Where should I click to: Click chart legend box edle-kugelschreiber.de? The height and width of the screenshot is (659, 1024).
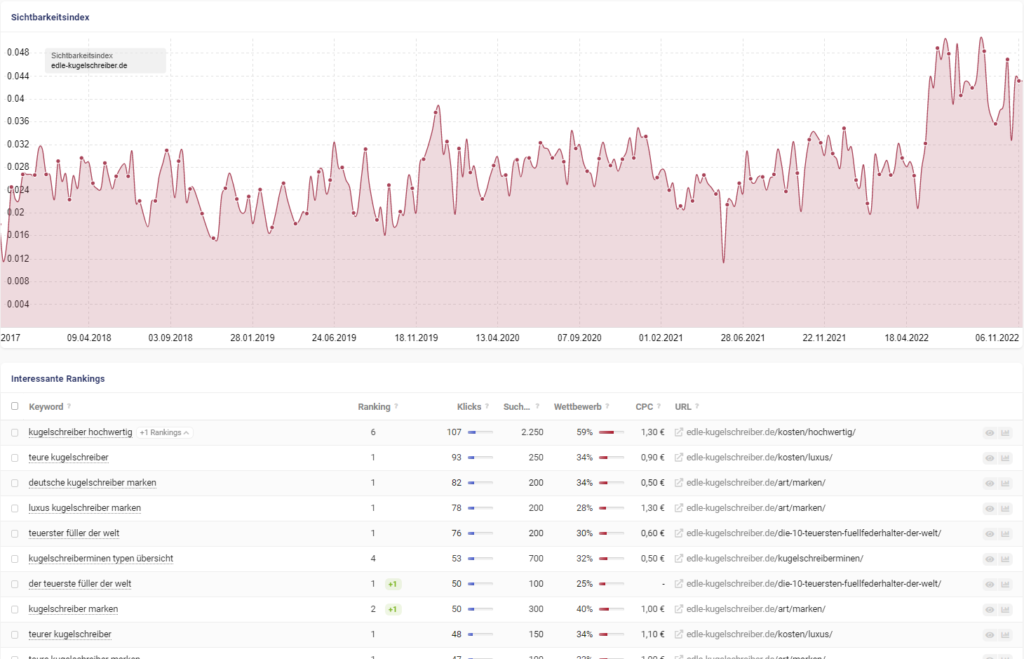(105, 61)
